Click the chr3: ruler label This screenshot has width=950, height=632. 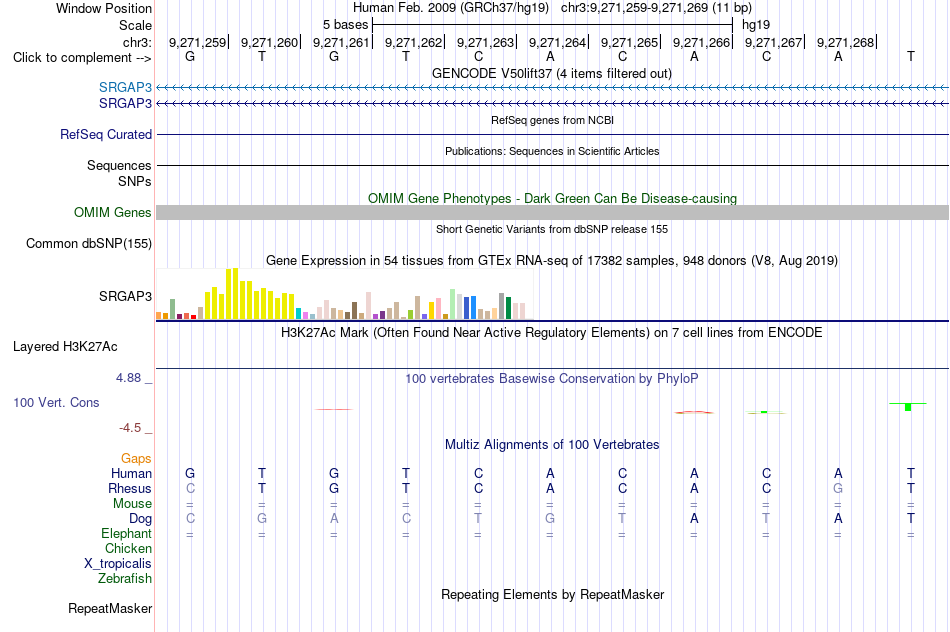(137, 42)
